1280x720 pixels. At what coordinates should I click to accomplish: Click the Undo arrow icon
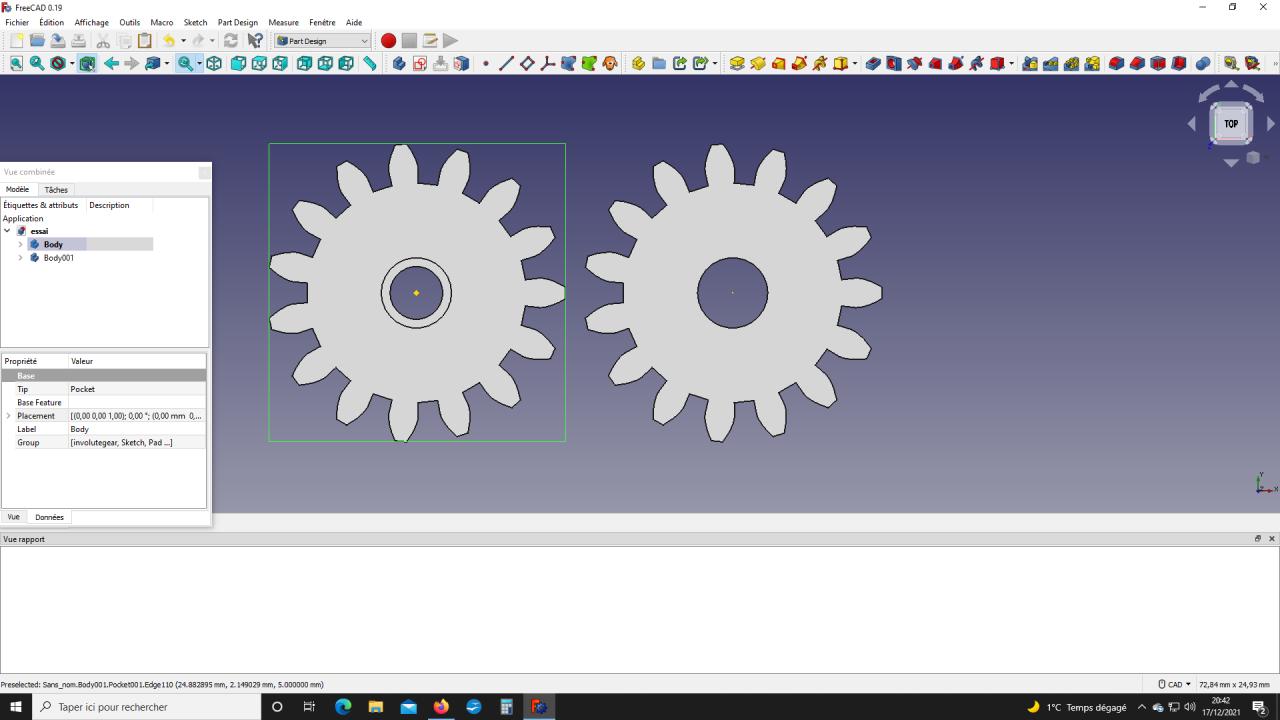pos(169,41)
